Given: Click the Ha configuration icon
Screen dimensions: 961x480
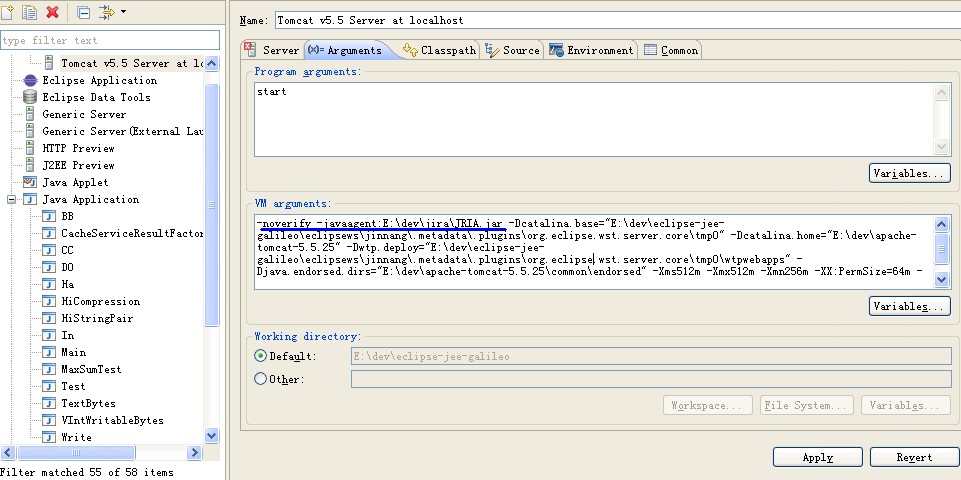Looking at the screenshot, I should pos(50,284).
